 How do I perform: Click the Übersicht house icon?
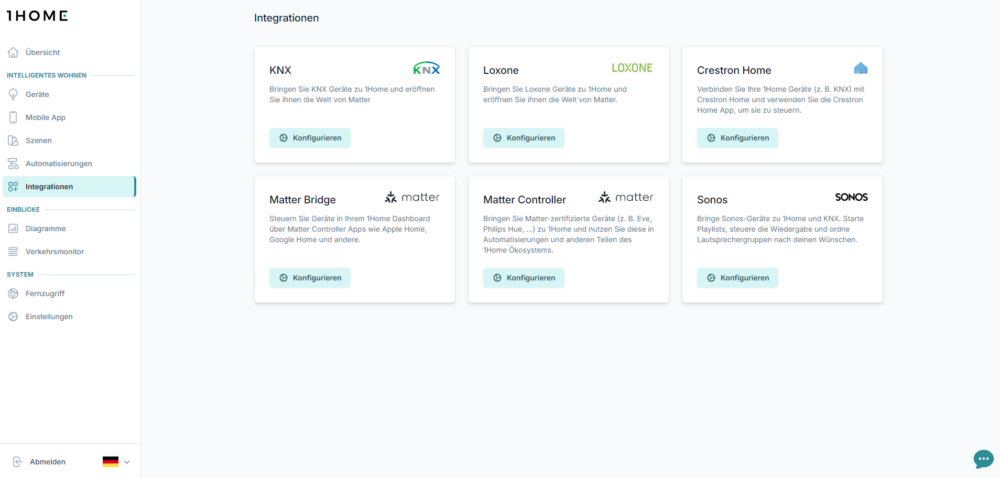tap(13, 52)
